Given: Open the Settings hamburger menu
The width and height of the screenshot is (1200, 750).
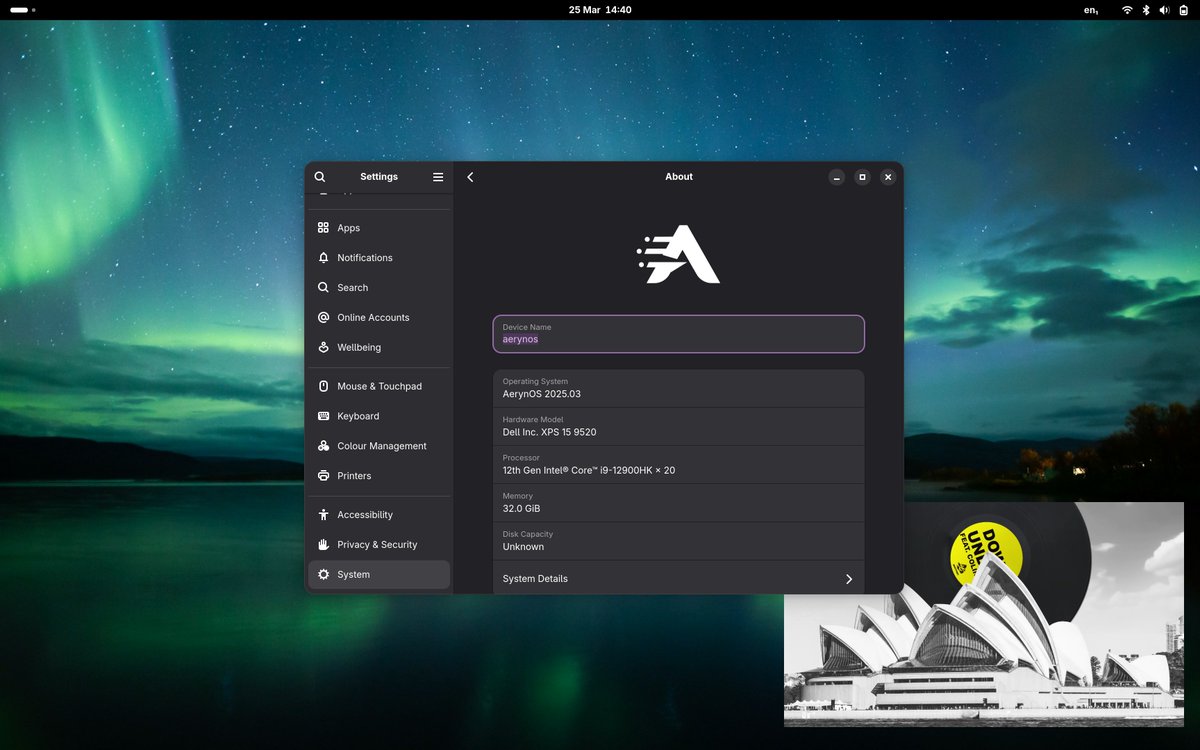Looking at the screenshot, I should click(x=438, y=177).
